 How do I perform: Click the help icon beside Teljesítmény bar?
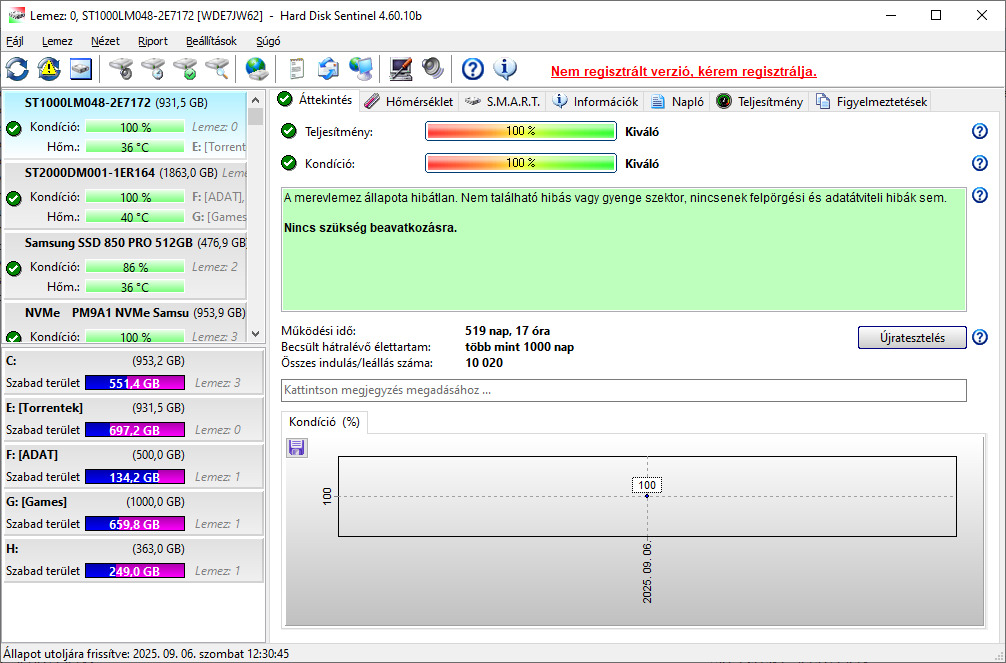980,132
